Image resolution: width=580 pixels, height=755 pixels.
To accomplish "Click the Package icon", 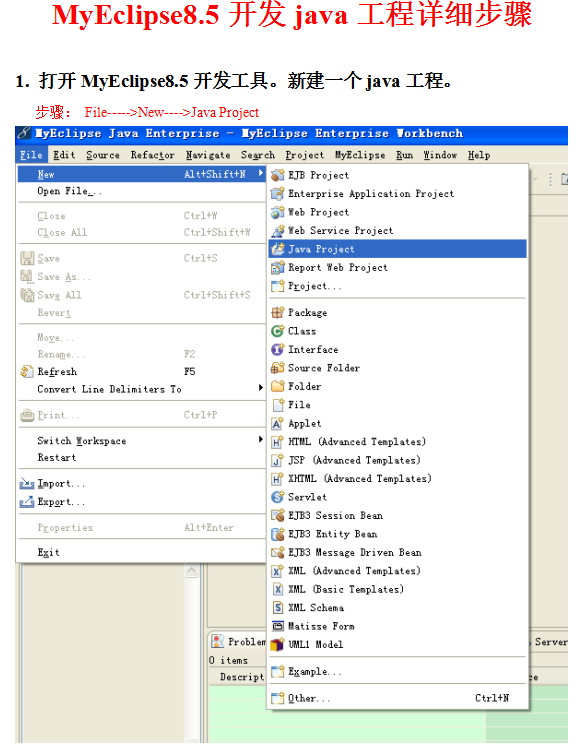I will click(278, 313).
